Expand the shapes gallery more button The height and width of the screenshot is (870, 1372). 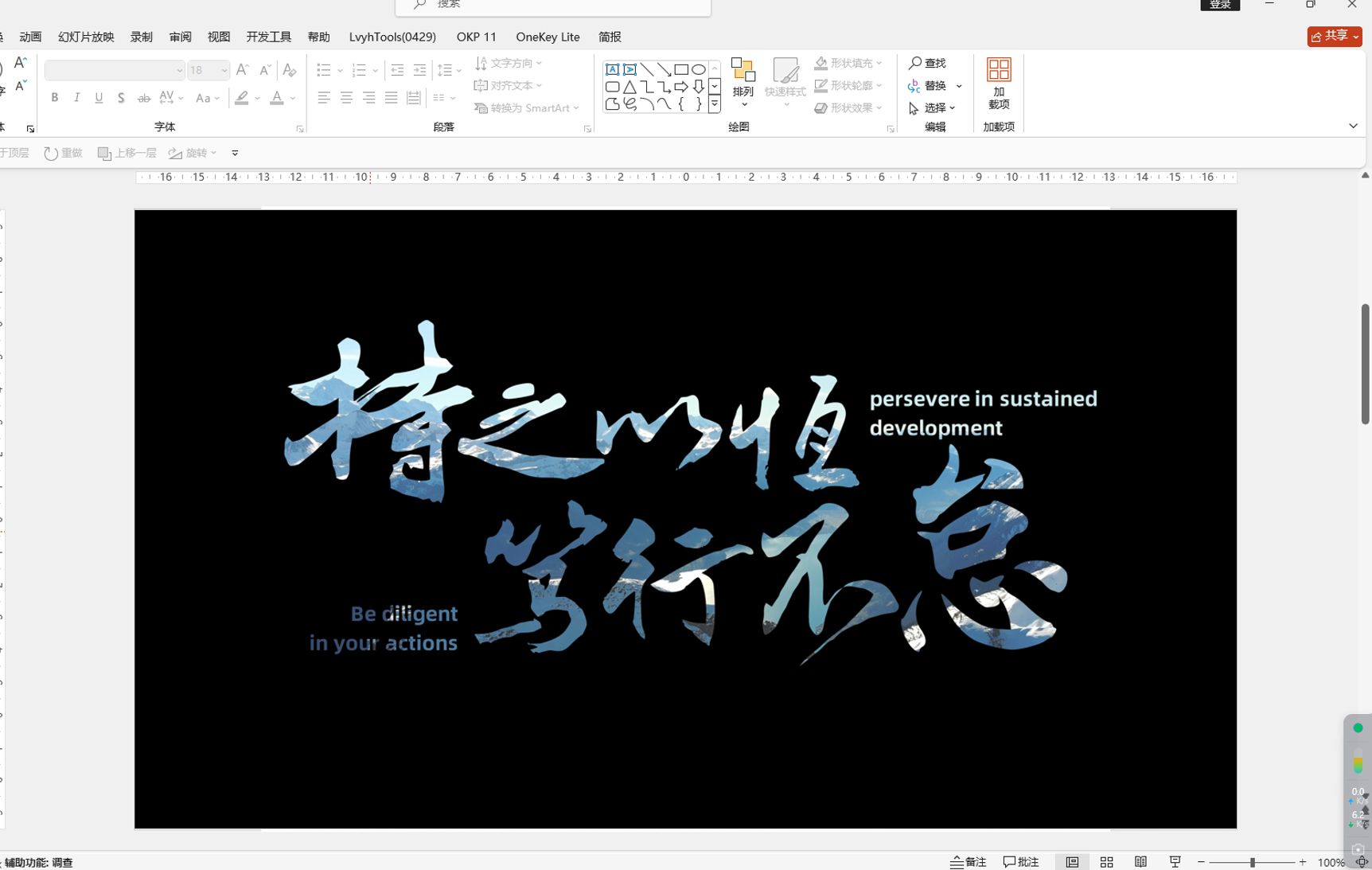pos(715,104)
